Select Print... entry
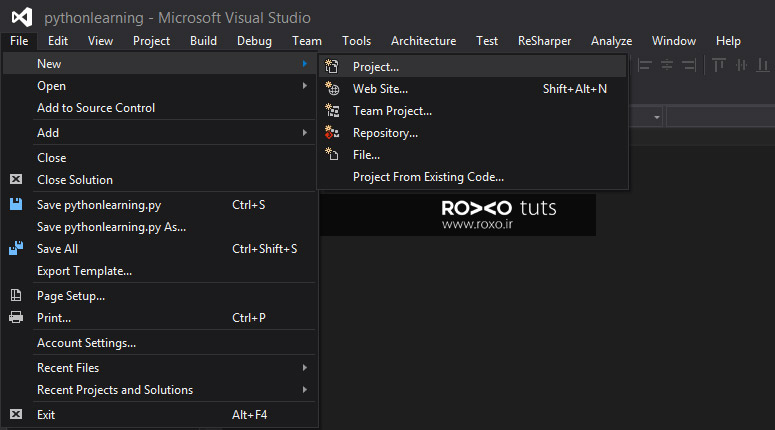The width and height of the screenshot is (775, 430). click(x=159, y=318)
